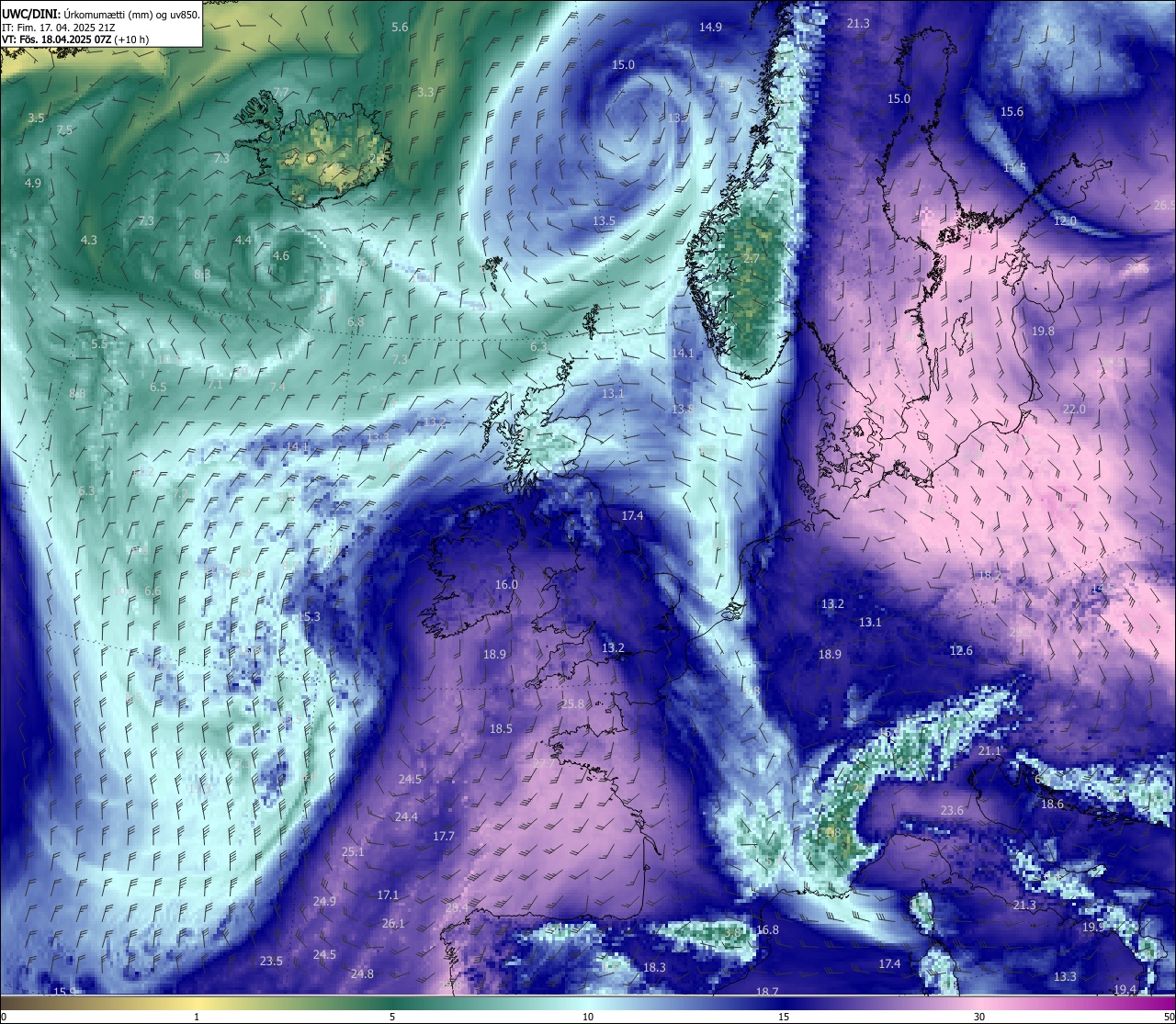This screenshot has height=1024, width=1176.
Task: Click the value 6.5 in the Atlantic
Action: [158, 388]
